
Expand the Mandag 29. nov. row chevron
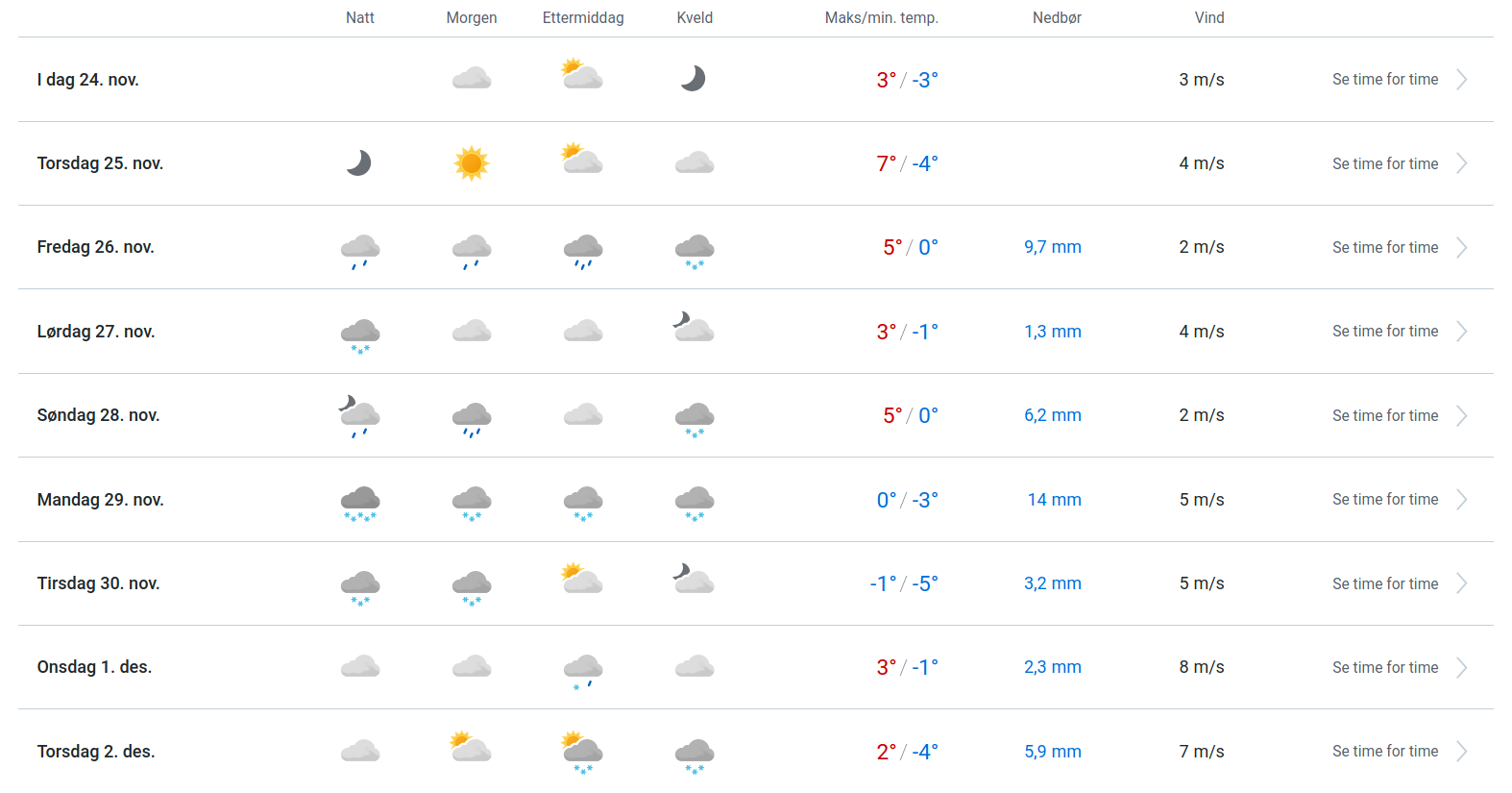[1461, 500]
